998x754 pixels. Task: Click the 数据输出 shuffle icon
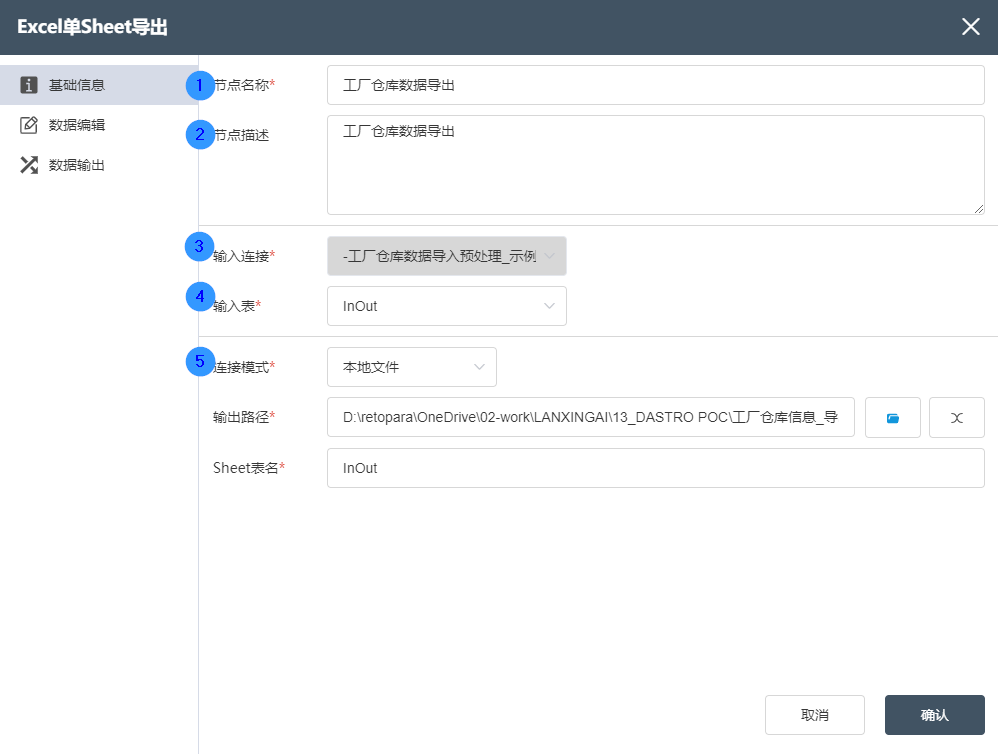pos(29,165)
